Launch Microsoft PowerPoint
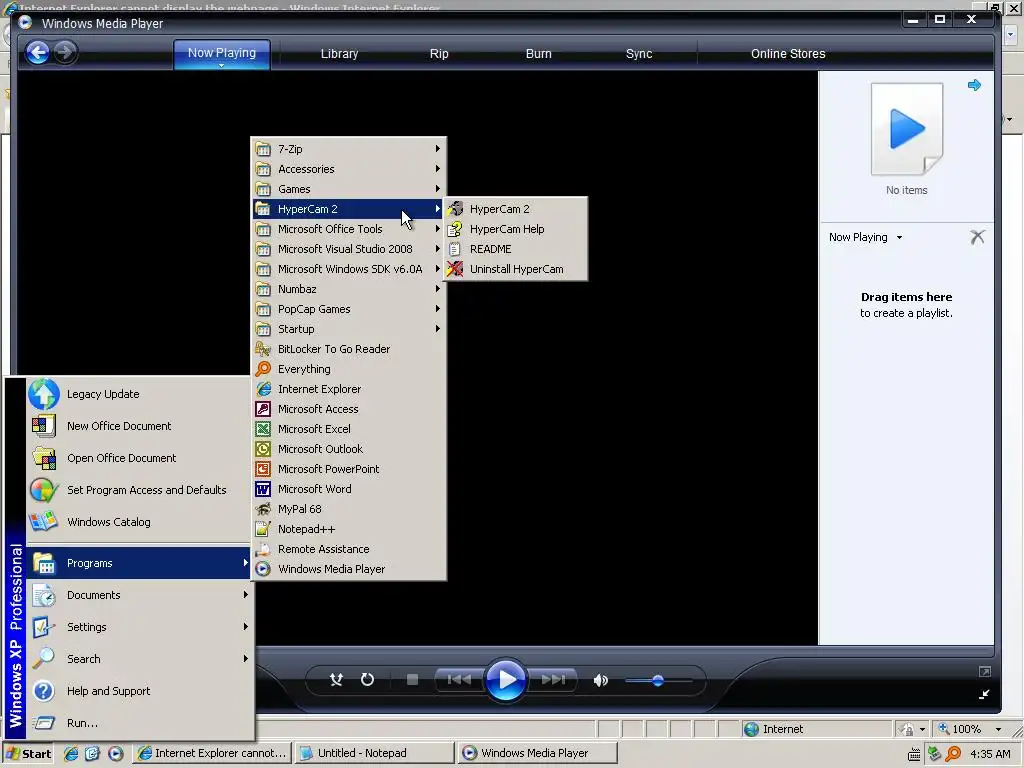1024x768 pixels. (349, 469)
